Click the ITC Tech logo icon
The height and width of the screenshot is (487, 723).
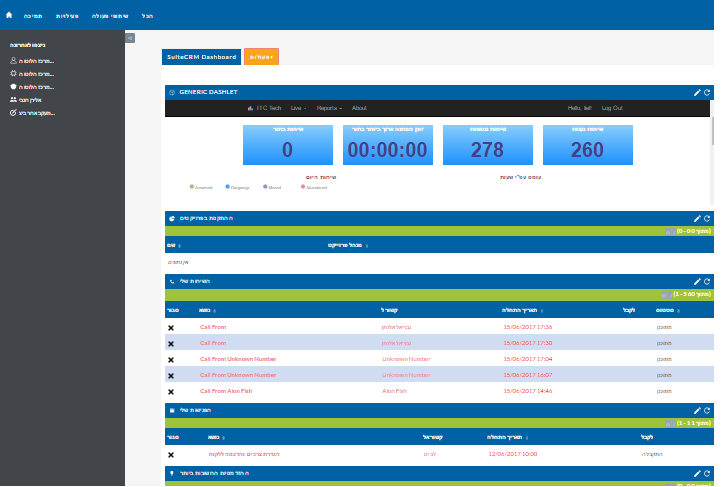coord(250,108)
